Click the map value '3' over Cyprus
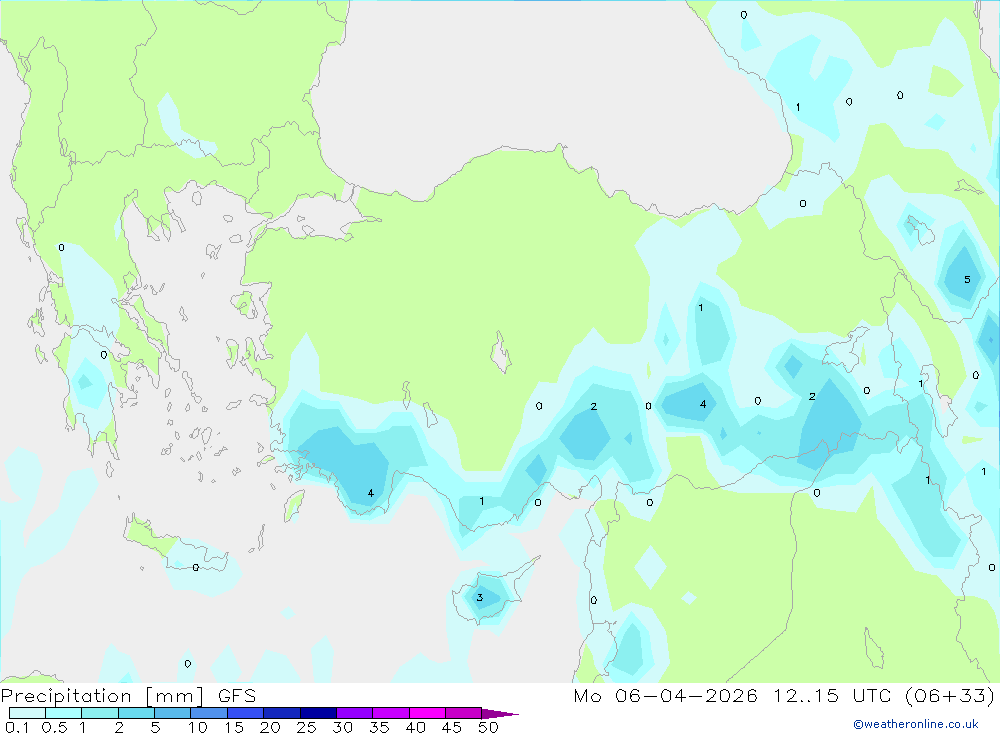Viewport: 1000px width, 733px height. coord(480,598)
